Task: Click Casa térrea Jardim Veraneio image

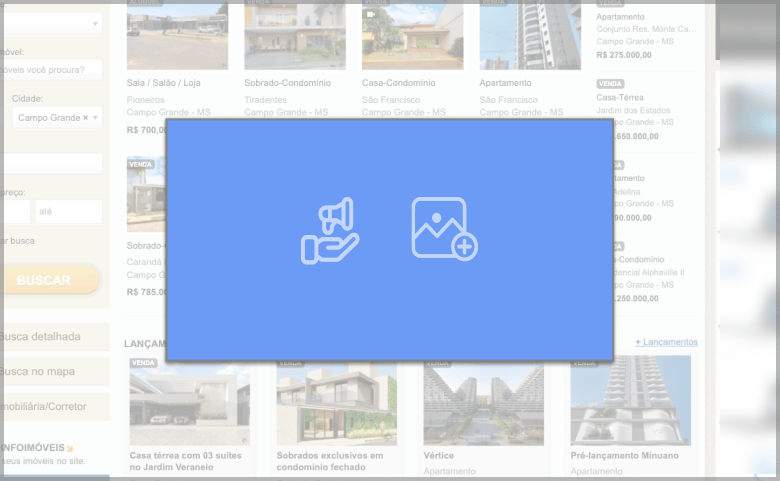Action: click(x=190, y=401)
